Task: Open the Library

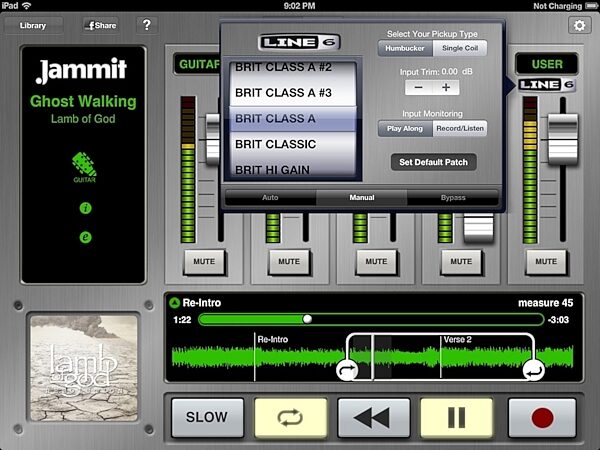Action: (33, 26)
